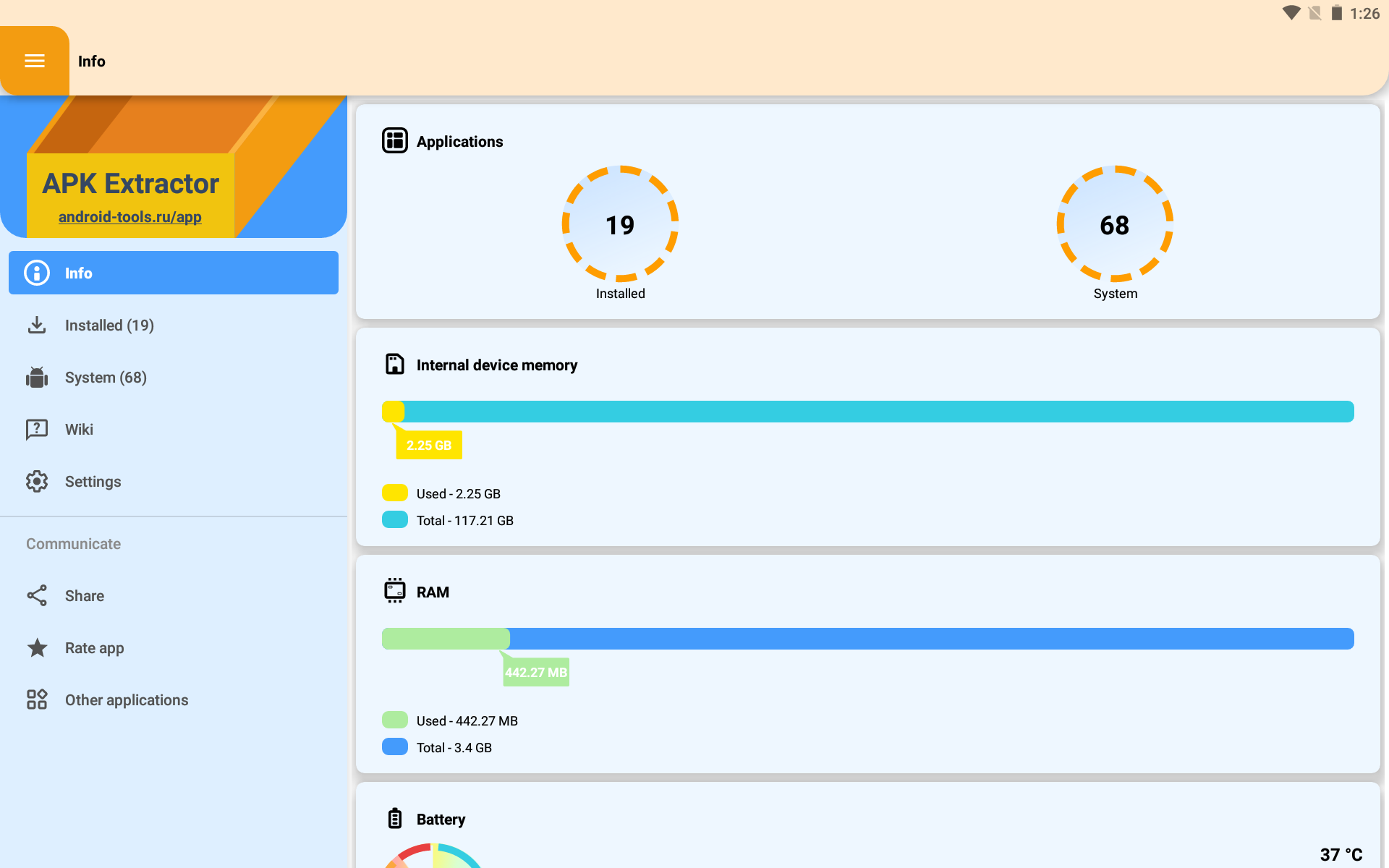Image resolution: width=1389 pixels, height=868 pixels.
Task: Choose Rate app option
Action: click(174, 647)
